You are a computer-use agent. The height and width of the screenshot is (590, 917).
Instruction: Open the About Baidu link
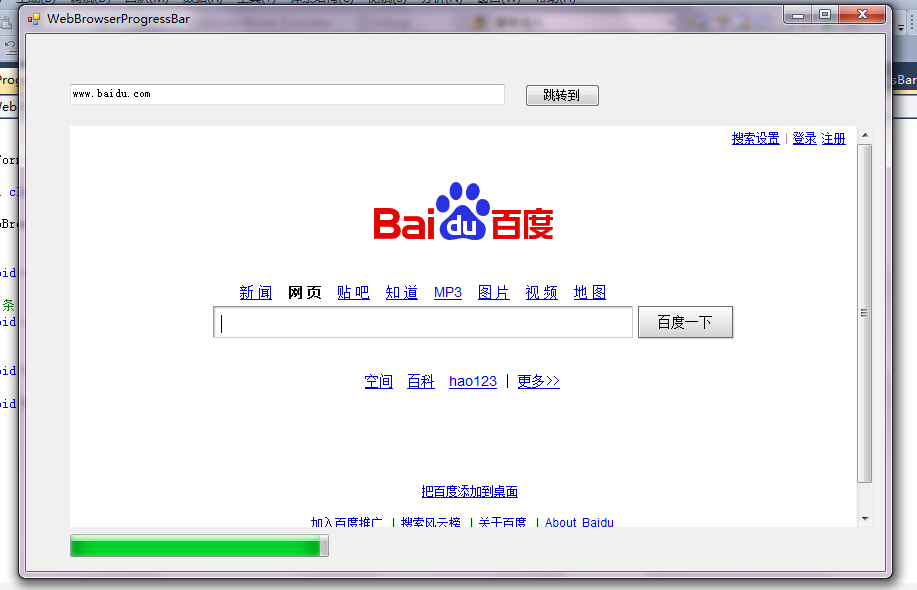[580, 522]
